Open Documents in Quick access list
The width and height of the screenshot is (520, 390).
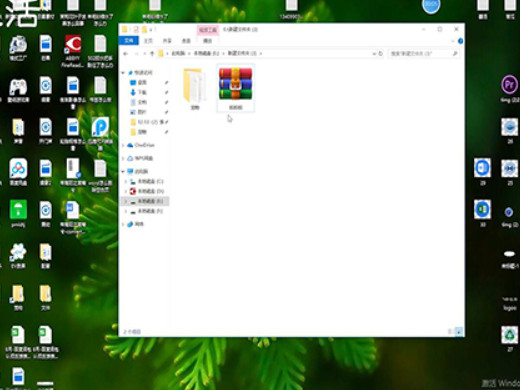(x=142, y=102)
